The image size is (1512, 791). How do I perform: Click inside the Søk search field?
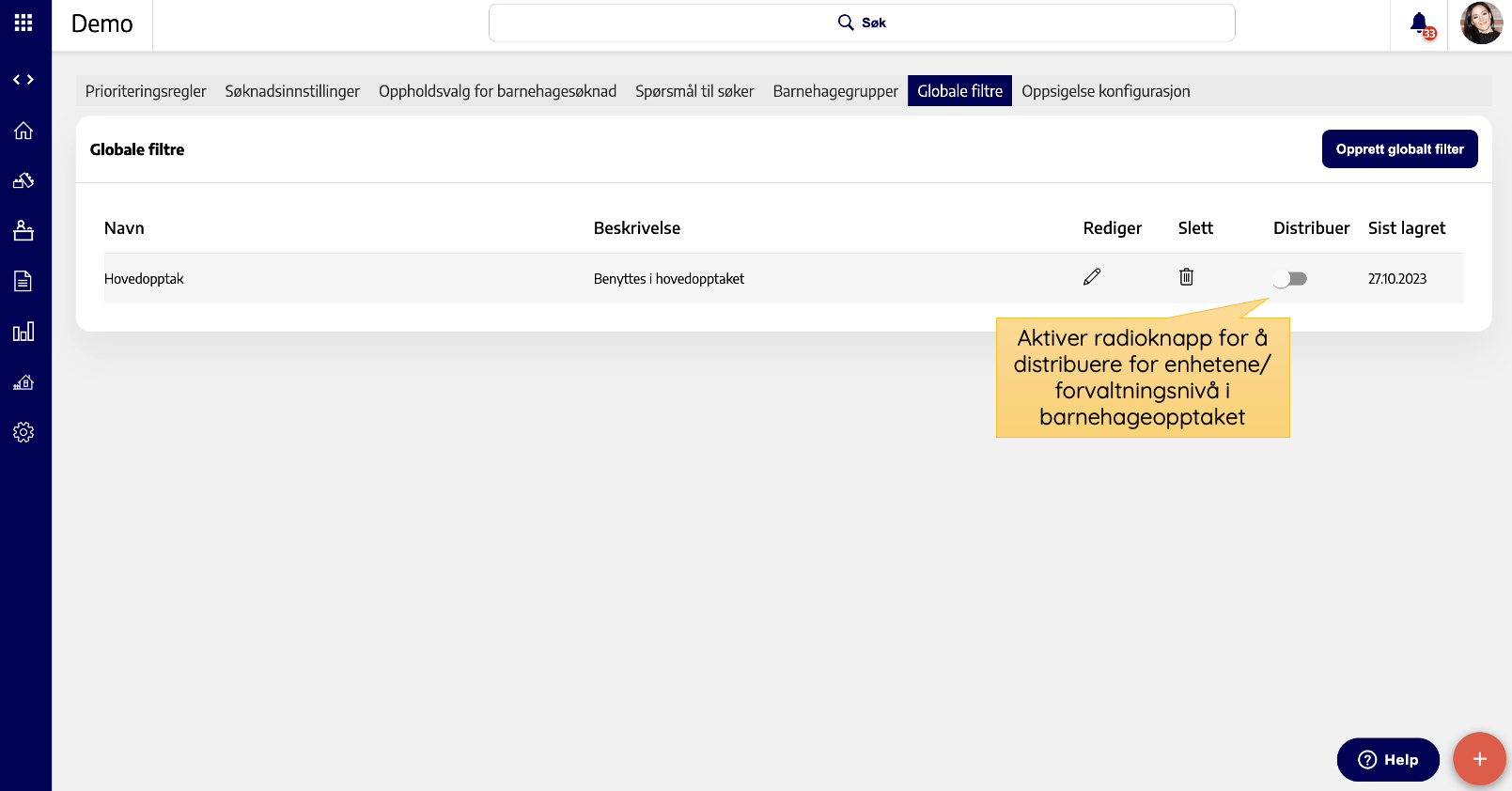(862, 23)
